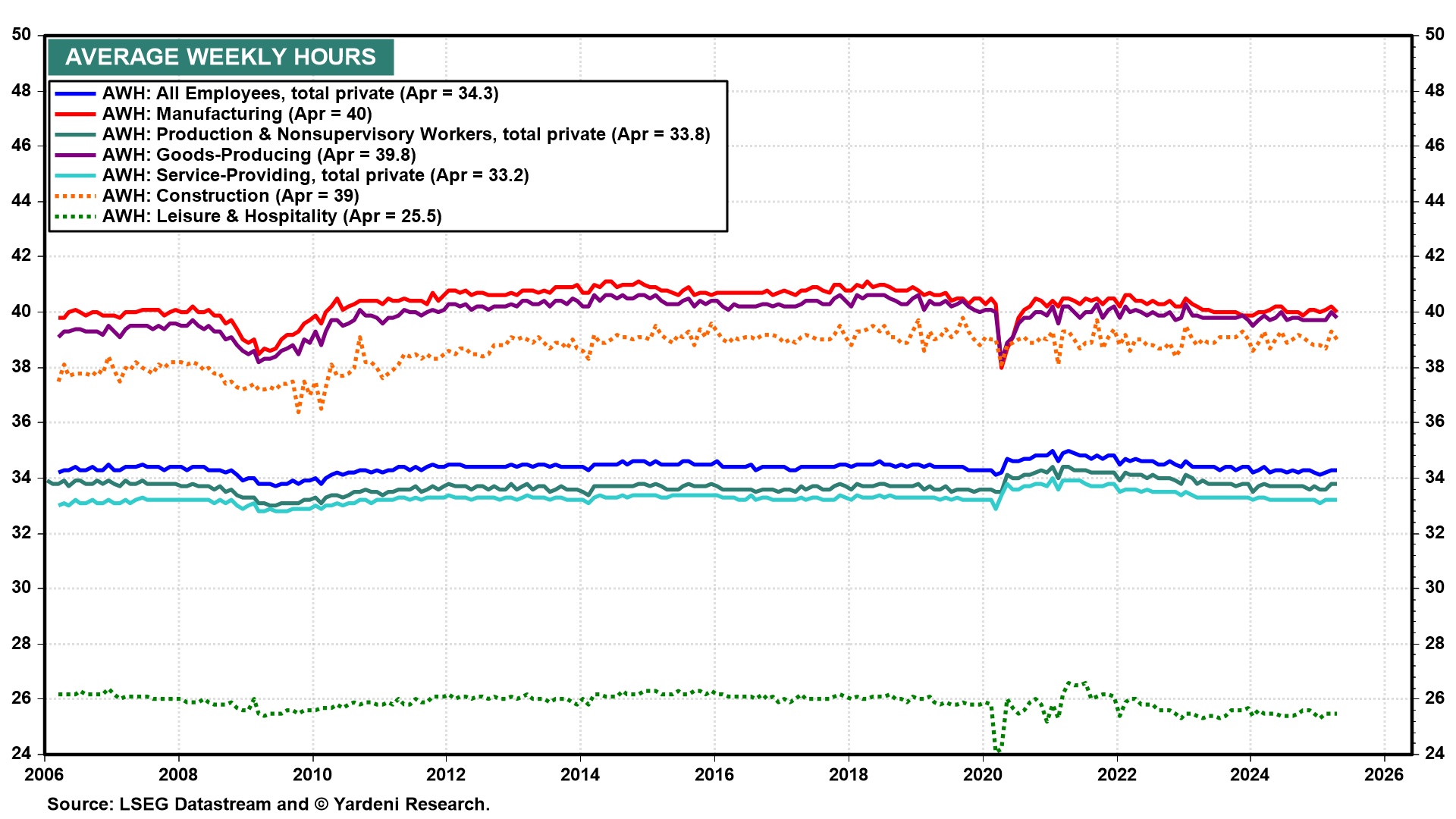1456x819 pixels.
Task: Click the purple Goods-Producing legend swatch
Action: (76, 155)
